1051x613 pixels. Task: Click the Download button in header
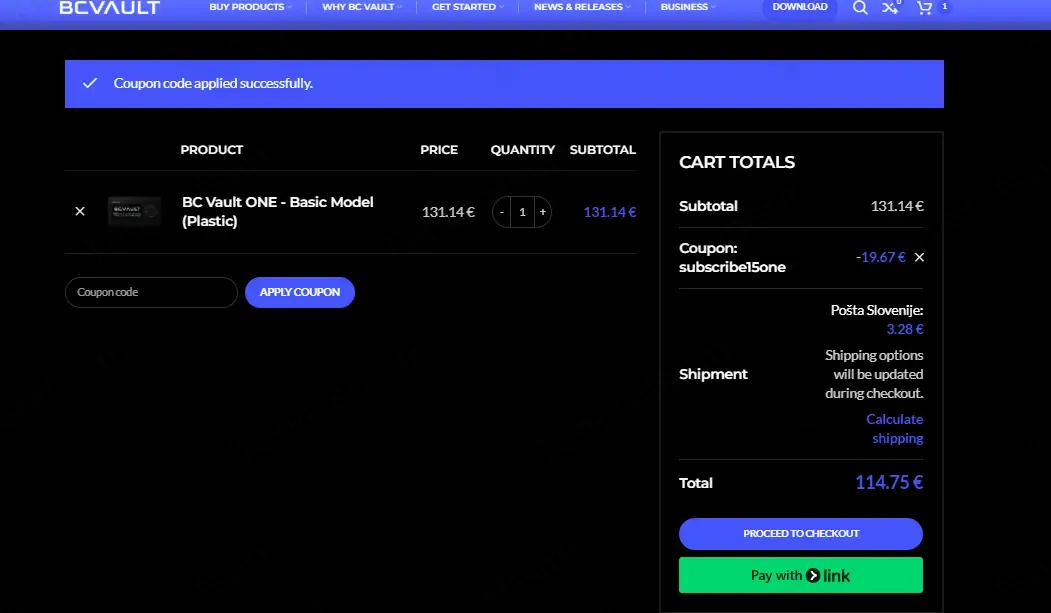click(800, 7)
